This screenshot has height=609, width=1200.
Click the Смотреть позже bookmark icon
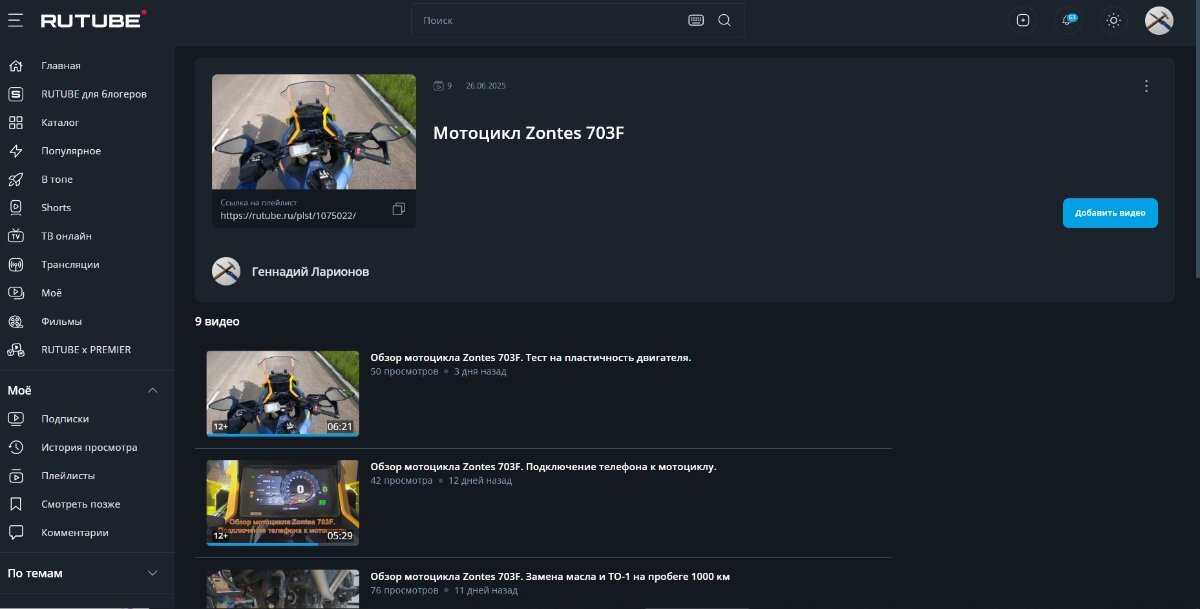[15, 505]
